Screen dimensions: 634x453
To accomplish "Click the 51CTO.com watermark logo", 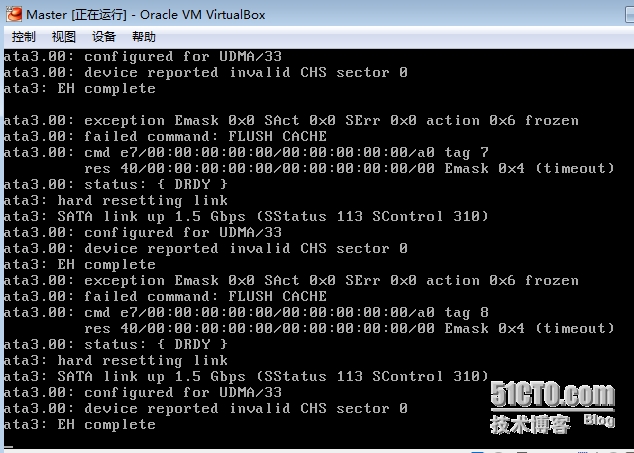I will [552, 394].
